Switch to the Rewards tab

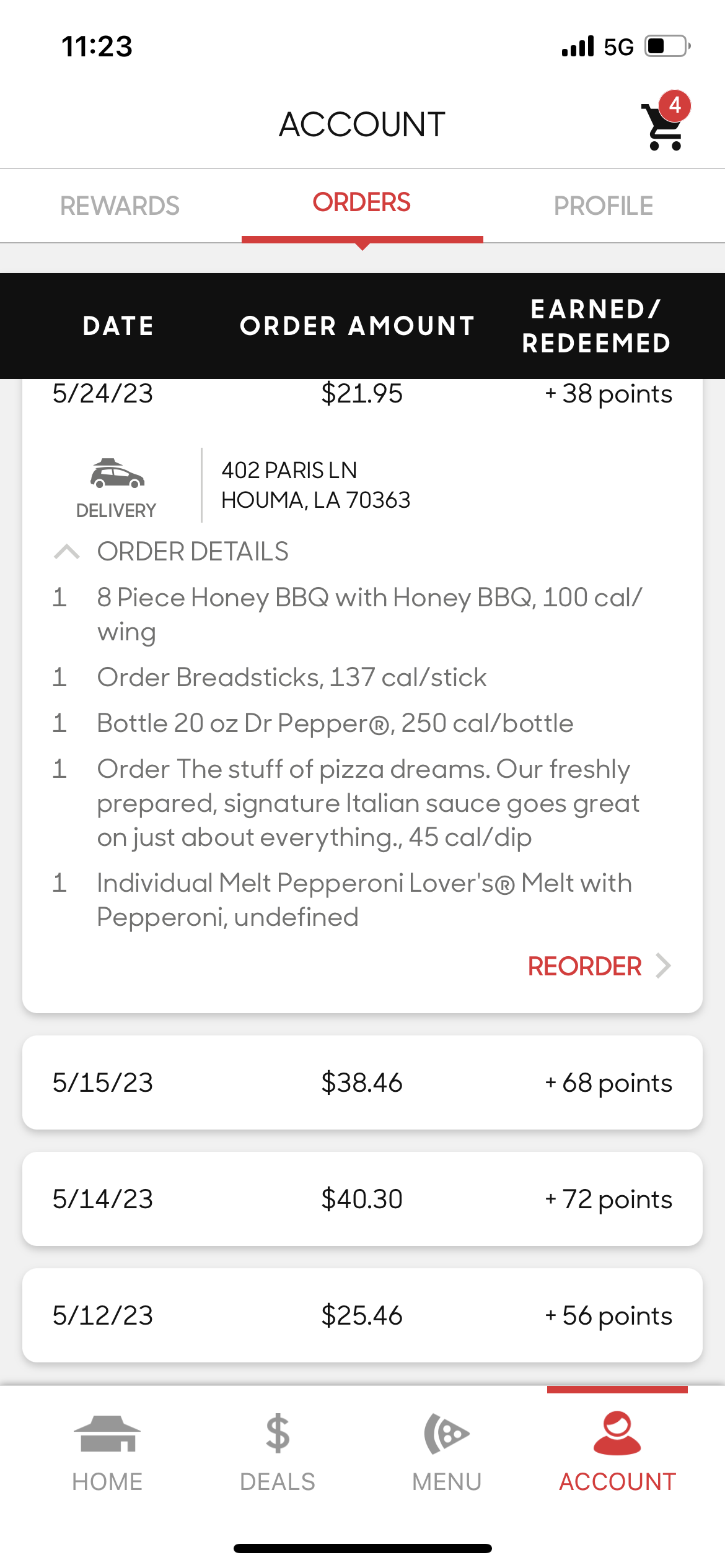click(120, 206)
